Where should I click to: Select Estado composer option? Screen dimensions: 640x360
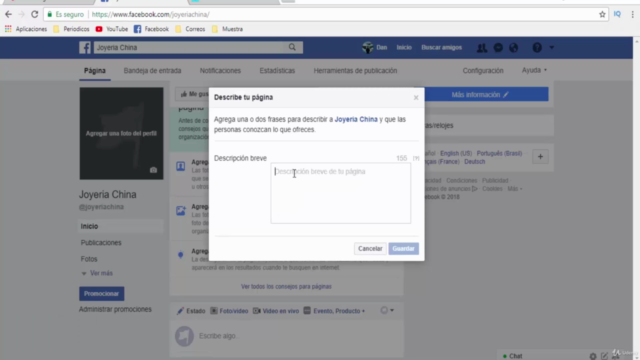(x=191, y=311)
